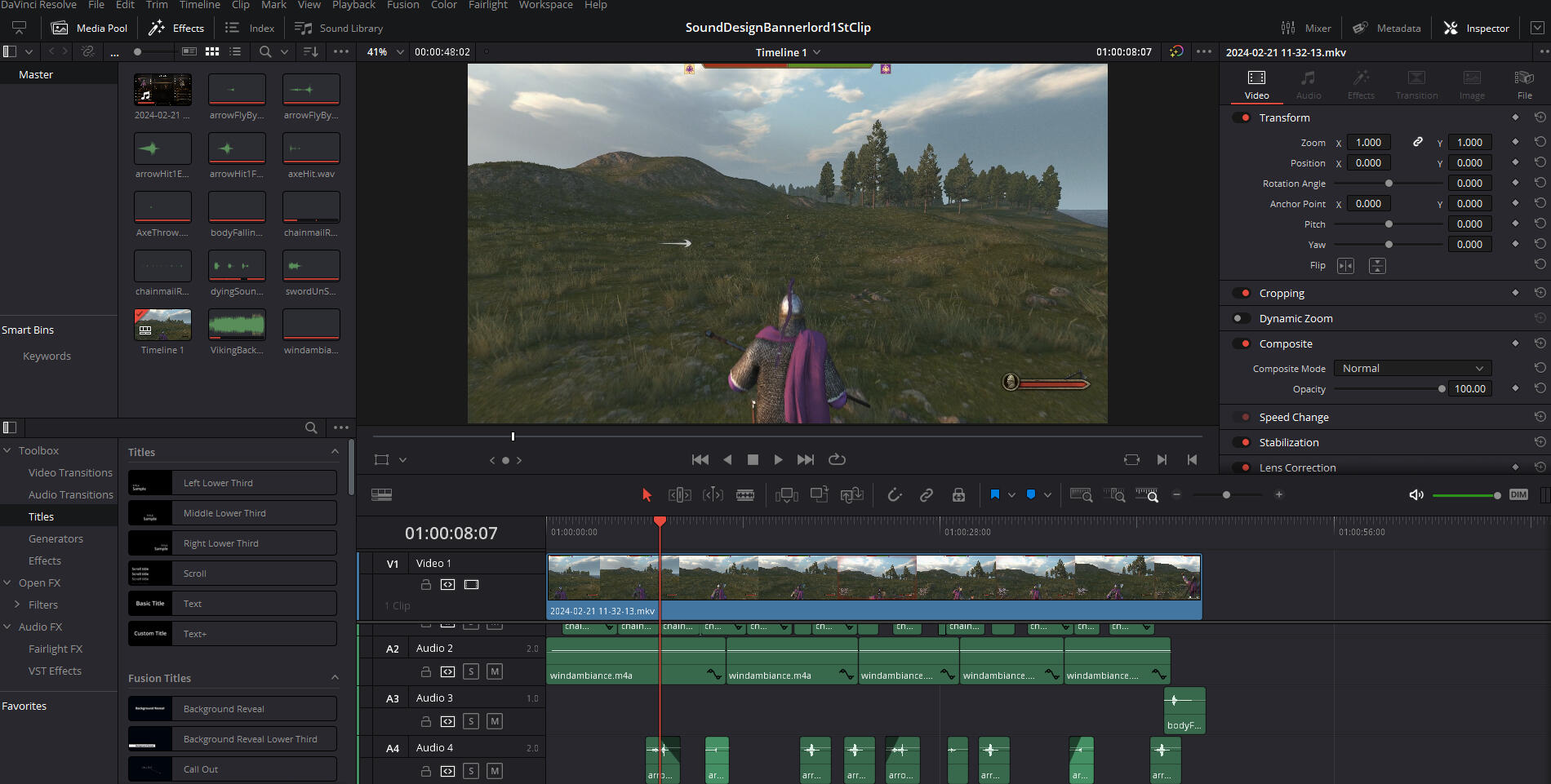Image resolution: width=1551 pixels, height=784 pixels.
Task: Adjust the timeline volume slider
Action: click(x=1467, y=495)
